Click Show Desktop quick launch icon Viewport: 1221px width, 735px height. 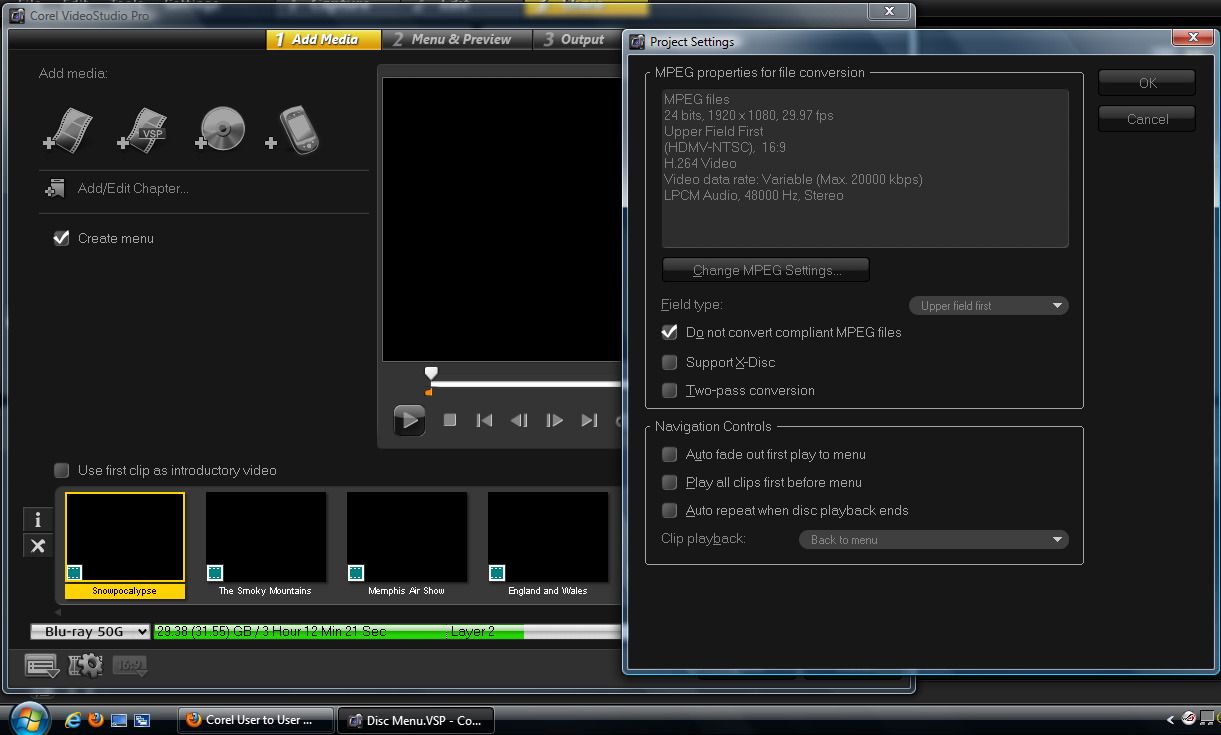pos(119,719)
